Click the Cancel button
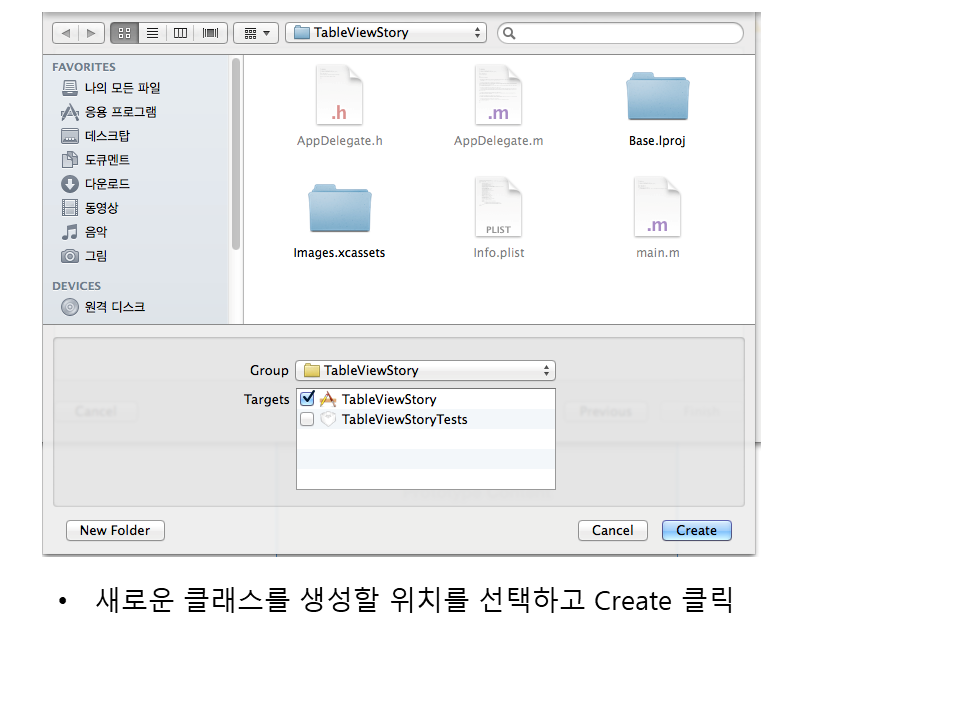This screenshot has width=960, height=720. [612, 530]
